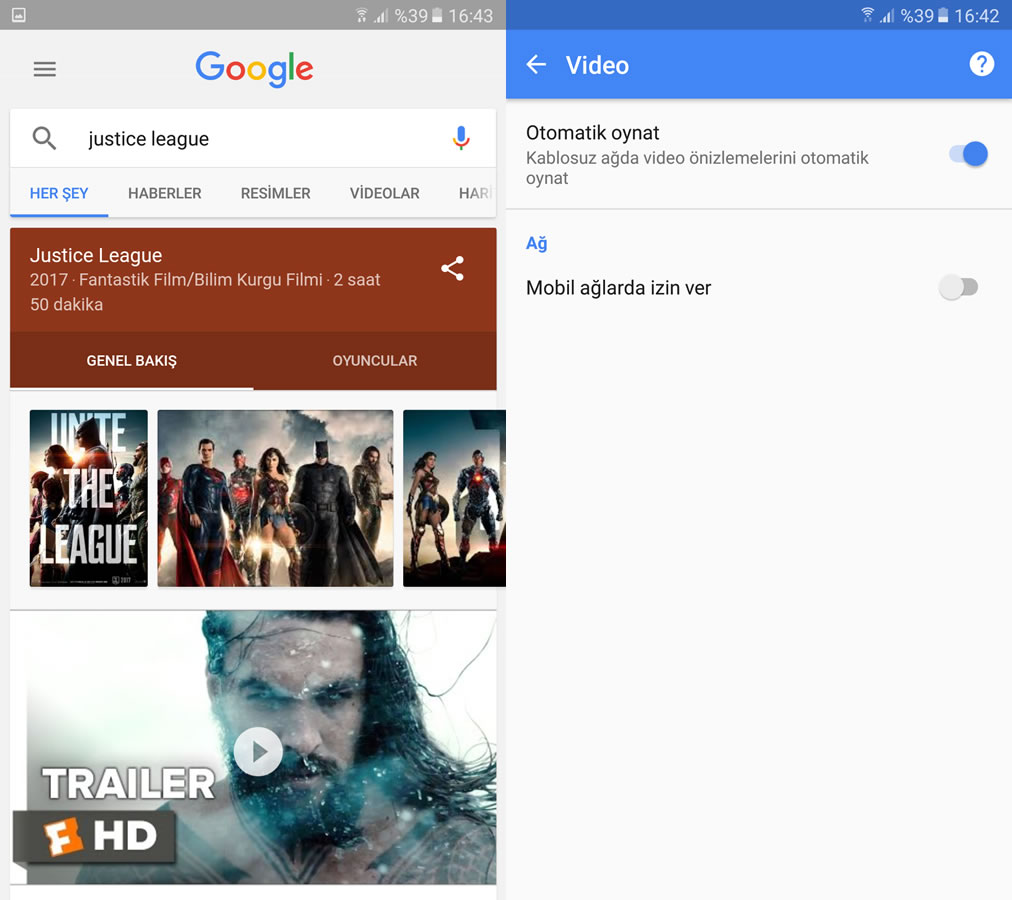Select the HER ŞEY tab
Screen dimensions: 1012x900
coord(59,193)
